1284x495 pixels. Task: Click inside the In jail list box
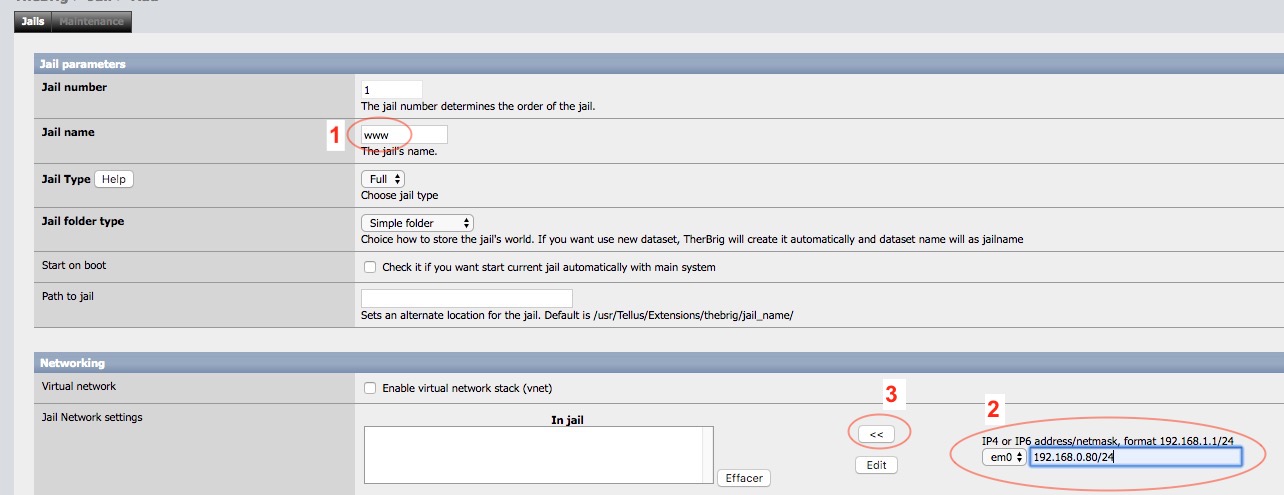point(538,456)
